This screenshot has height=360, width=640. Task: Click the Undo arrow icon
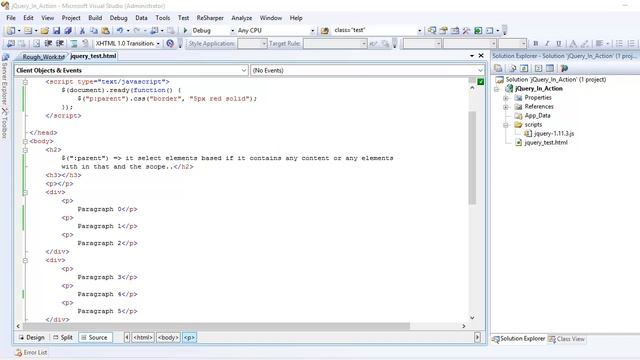(x=120, y=31)
